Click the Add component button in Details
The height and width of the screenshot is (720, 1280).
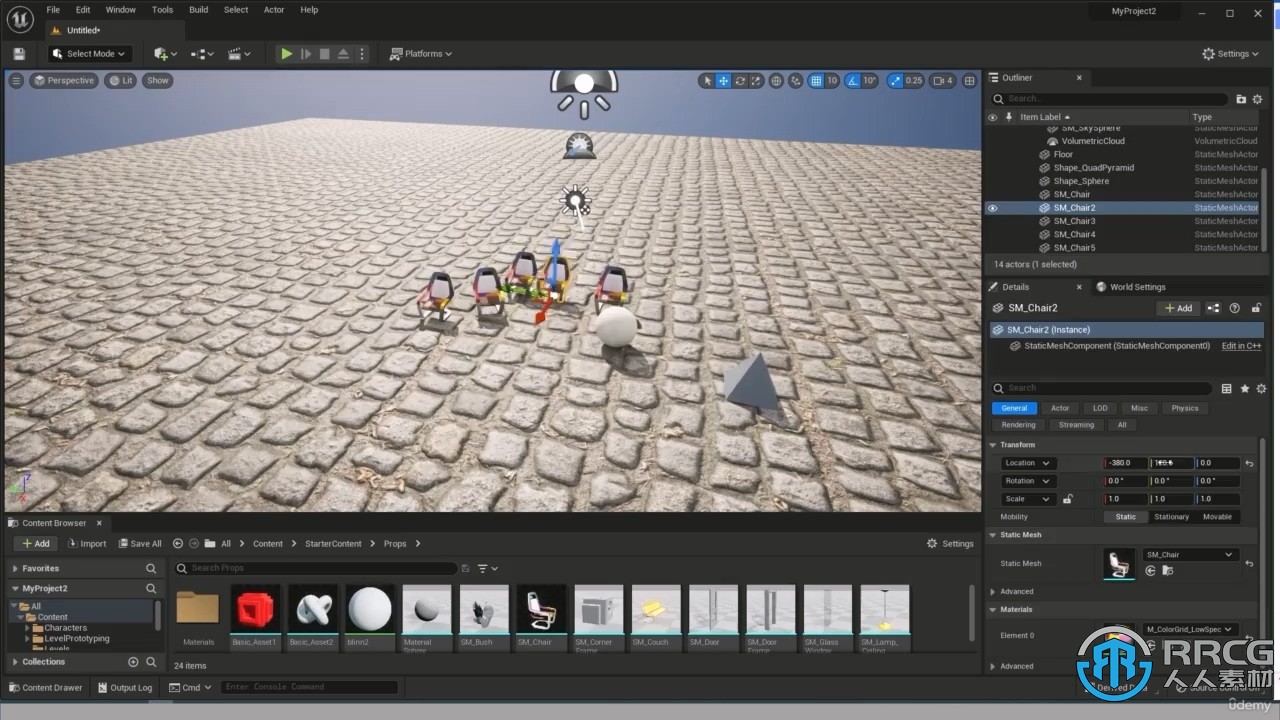[x=1178, y=308]
